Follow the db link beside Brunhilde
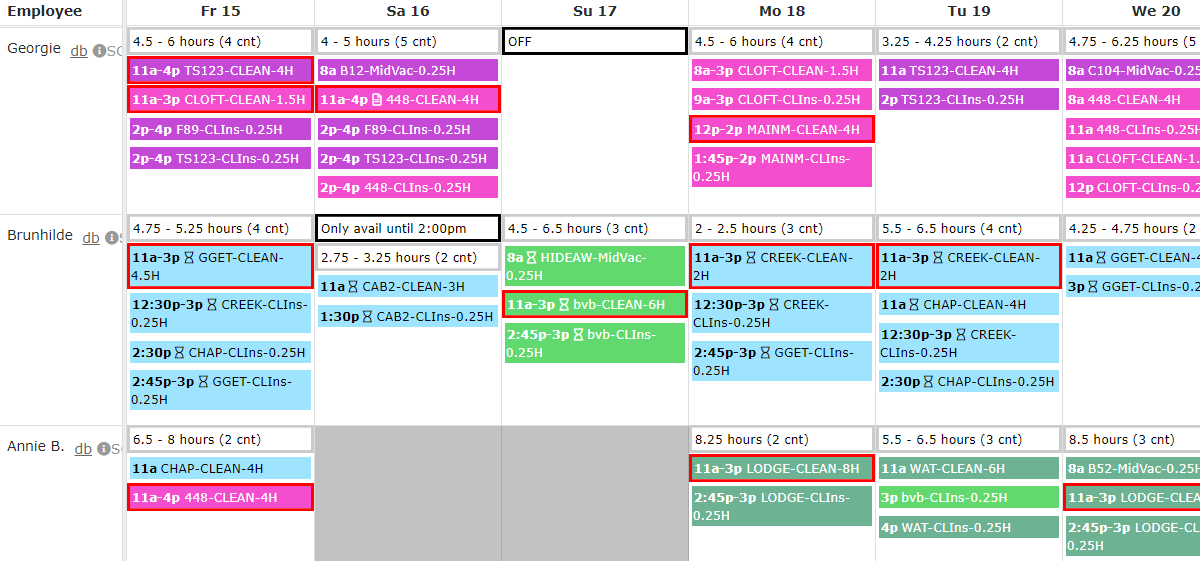This screenshot has width=1200, height=561. pos(91,238)
